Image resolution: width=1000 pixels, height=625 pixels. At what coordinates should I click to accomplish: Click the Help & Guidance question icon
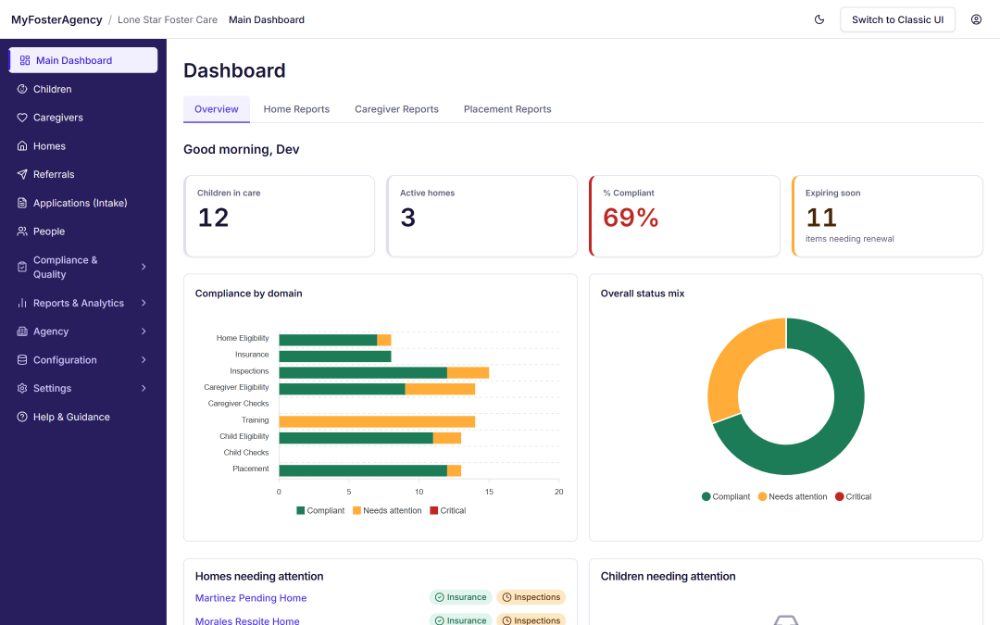[x=22, y=417]
